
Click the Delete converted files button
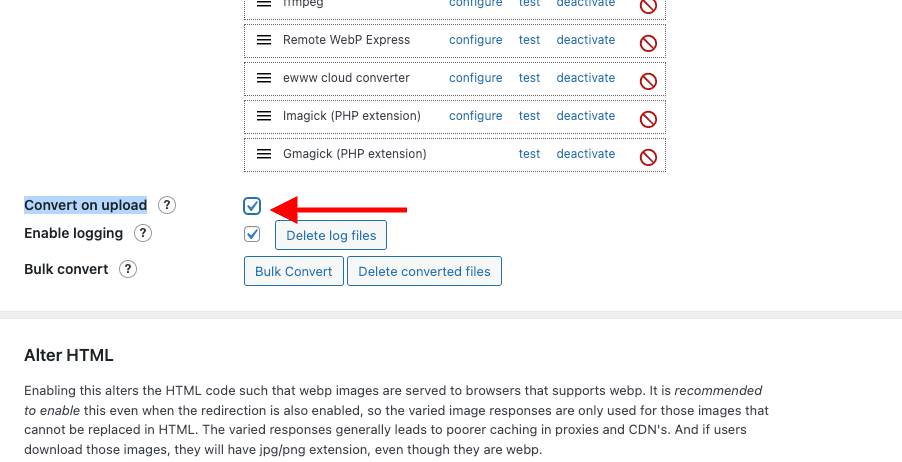[x=425, y=271]
